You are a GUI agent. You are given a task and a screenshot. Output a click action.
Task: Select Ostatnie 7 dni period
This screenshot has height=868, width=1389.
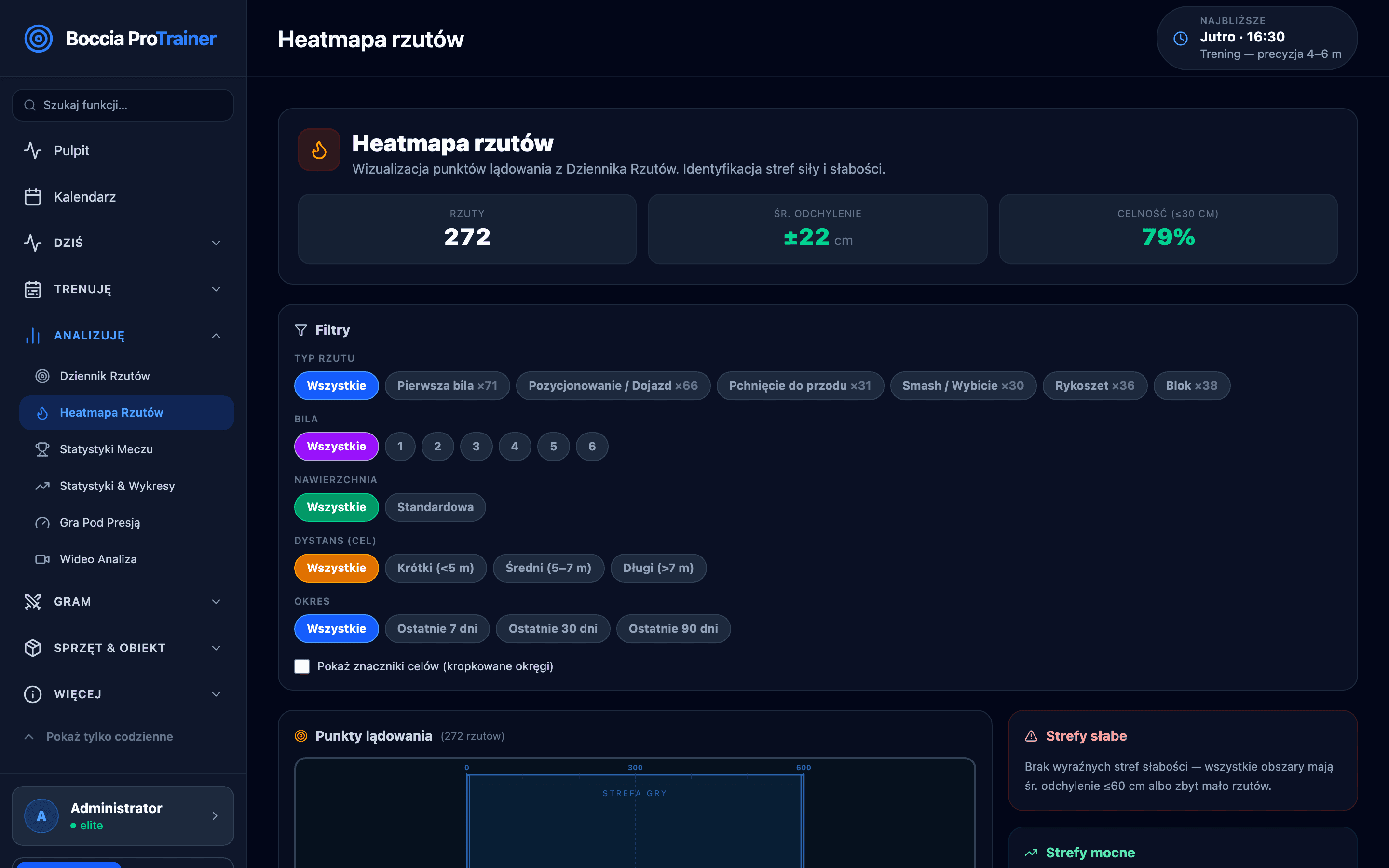(437, 629)
